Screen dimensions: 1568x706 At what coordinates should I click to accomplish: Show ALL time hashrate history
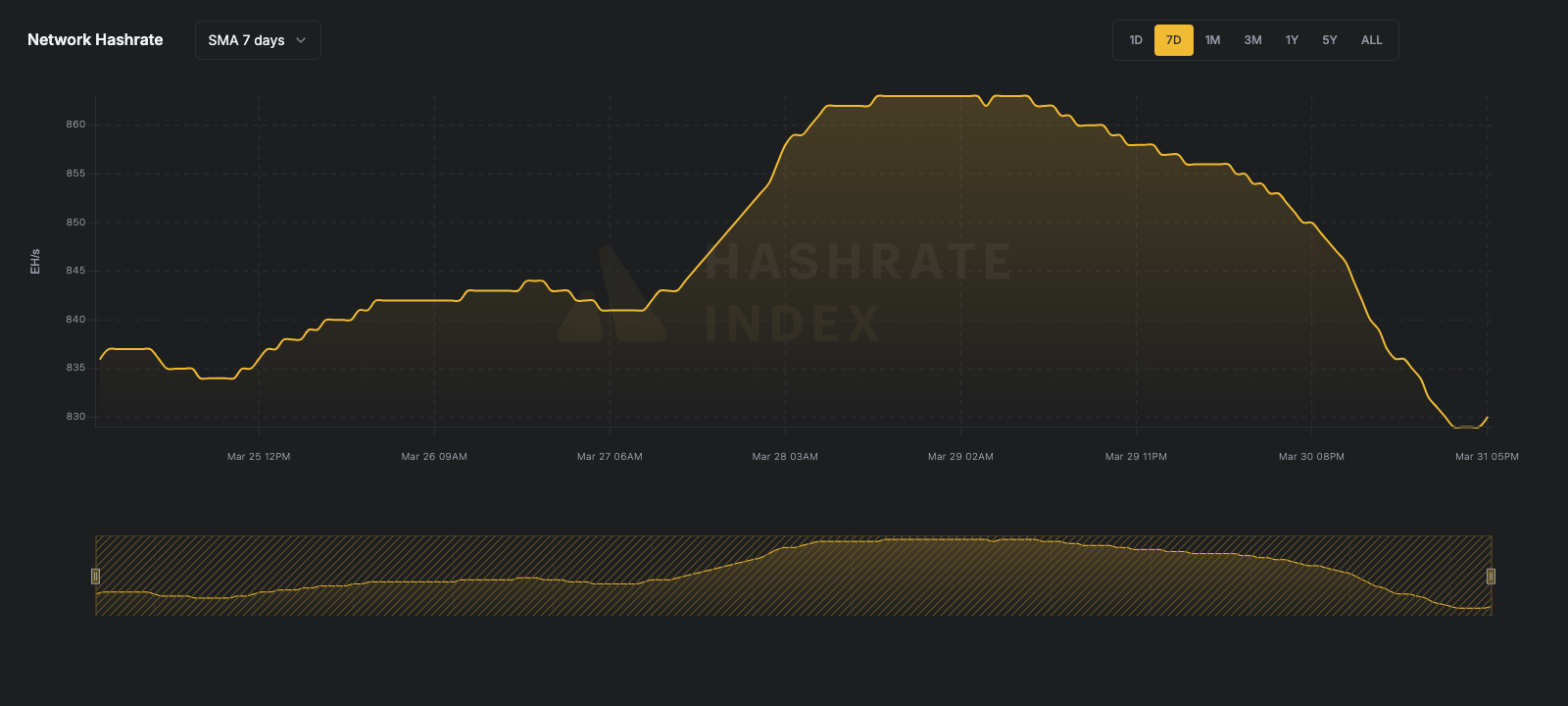(x=1372, y=40)
